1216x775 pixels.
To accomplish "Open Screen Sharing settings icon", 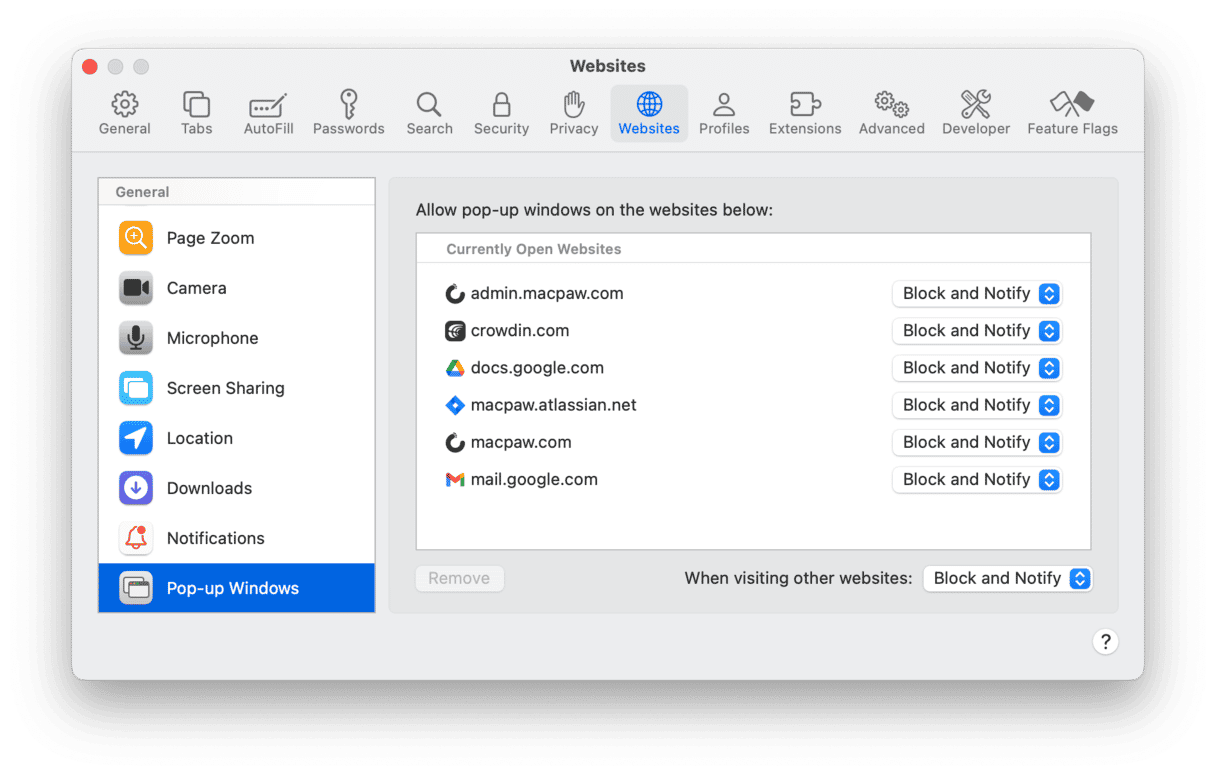I will [x=136, y=388].
